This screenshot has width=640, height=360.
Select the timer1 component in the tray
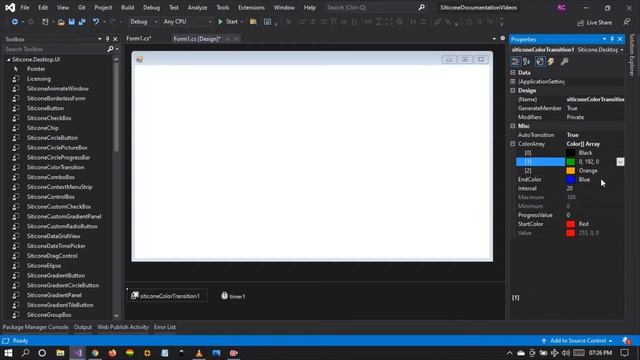pos(233,296)
